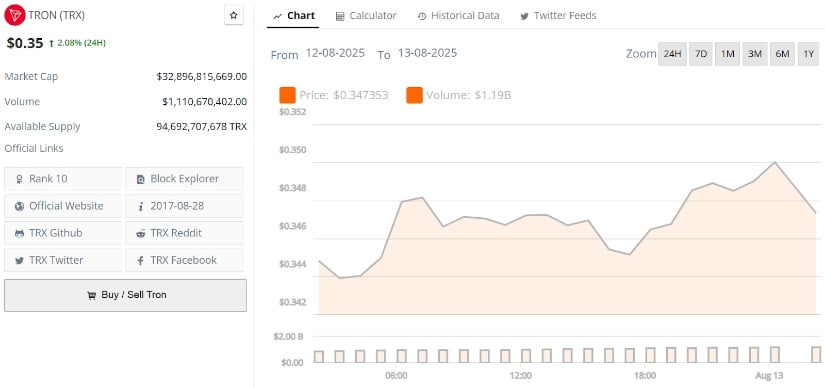Viewport: 825px width, 388px height.
Task: Set chart zoom to 7D
Action: coord(701,54)
